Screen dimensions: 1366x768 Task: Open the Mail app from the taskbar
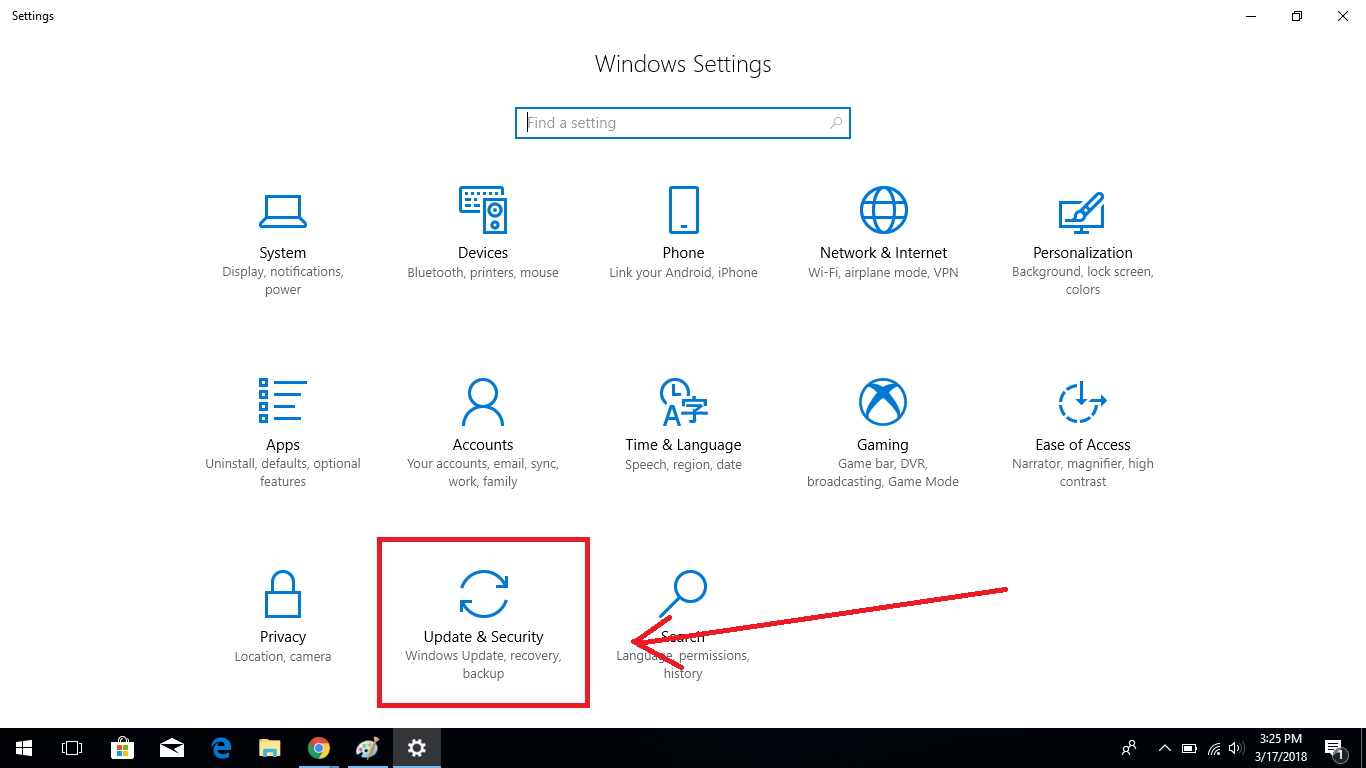[x=172, y=748]
